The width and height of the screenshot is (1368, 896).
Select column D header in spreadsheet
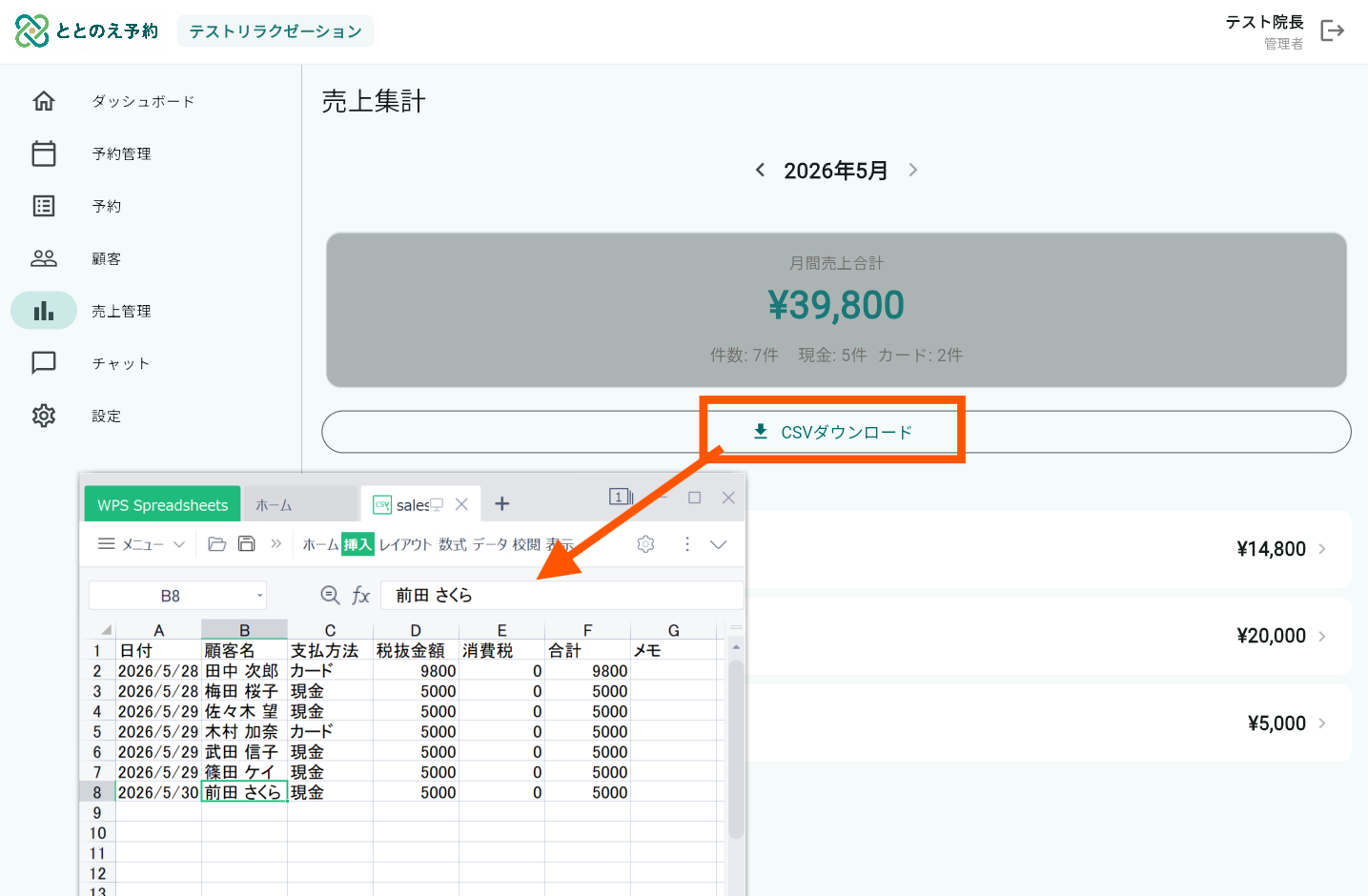point(416,630)
